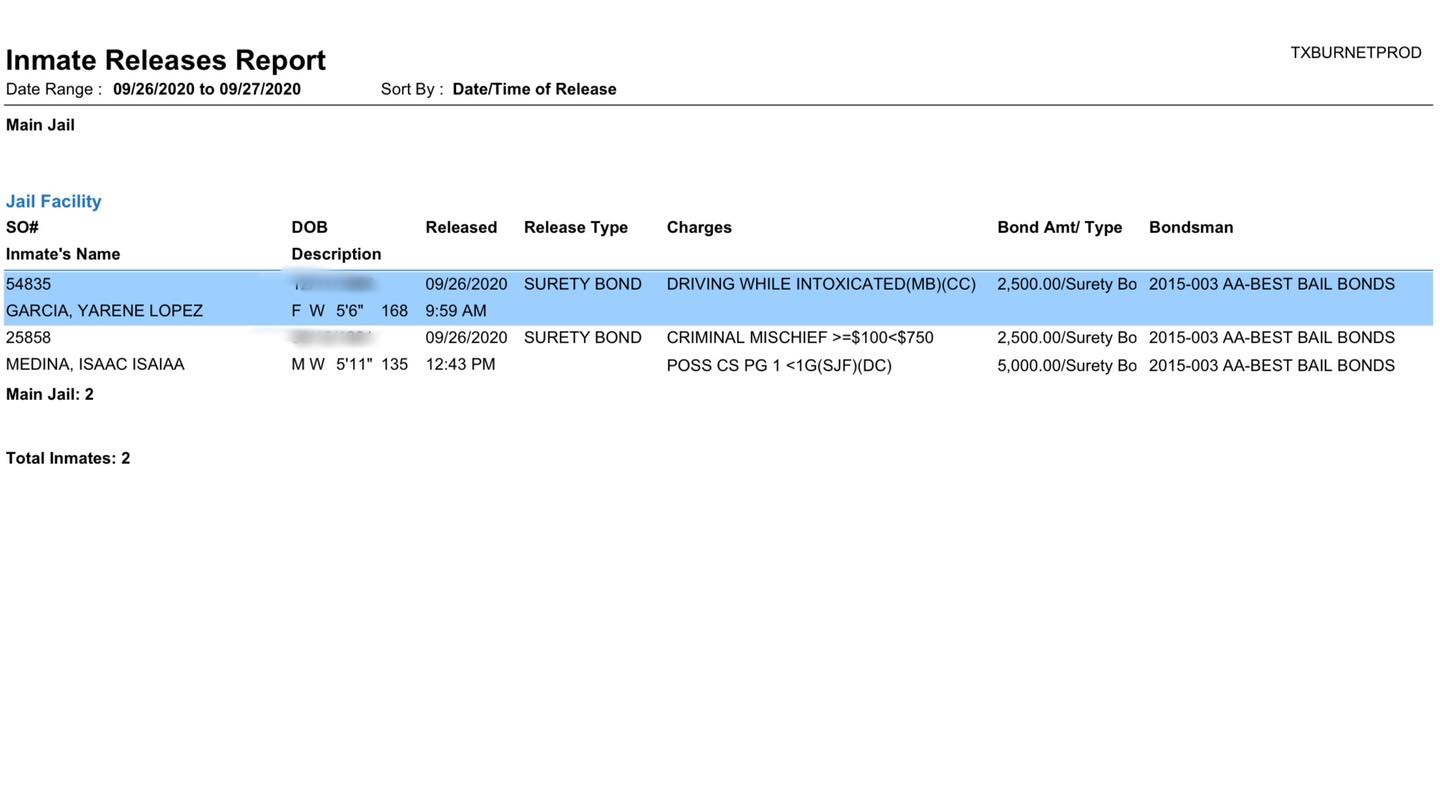Click the Description header

pyautogui.click(x=336, y=254)
